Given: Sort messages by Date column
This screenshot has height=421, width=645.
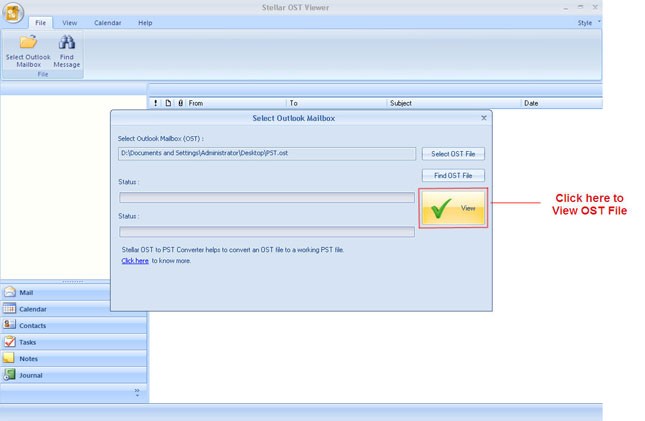Looking at the screenshot, I should coord(562,103).
